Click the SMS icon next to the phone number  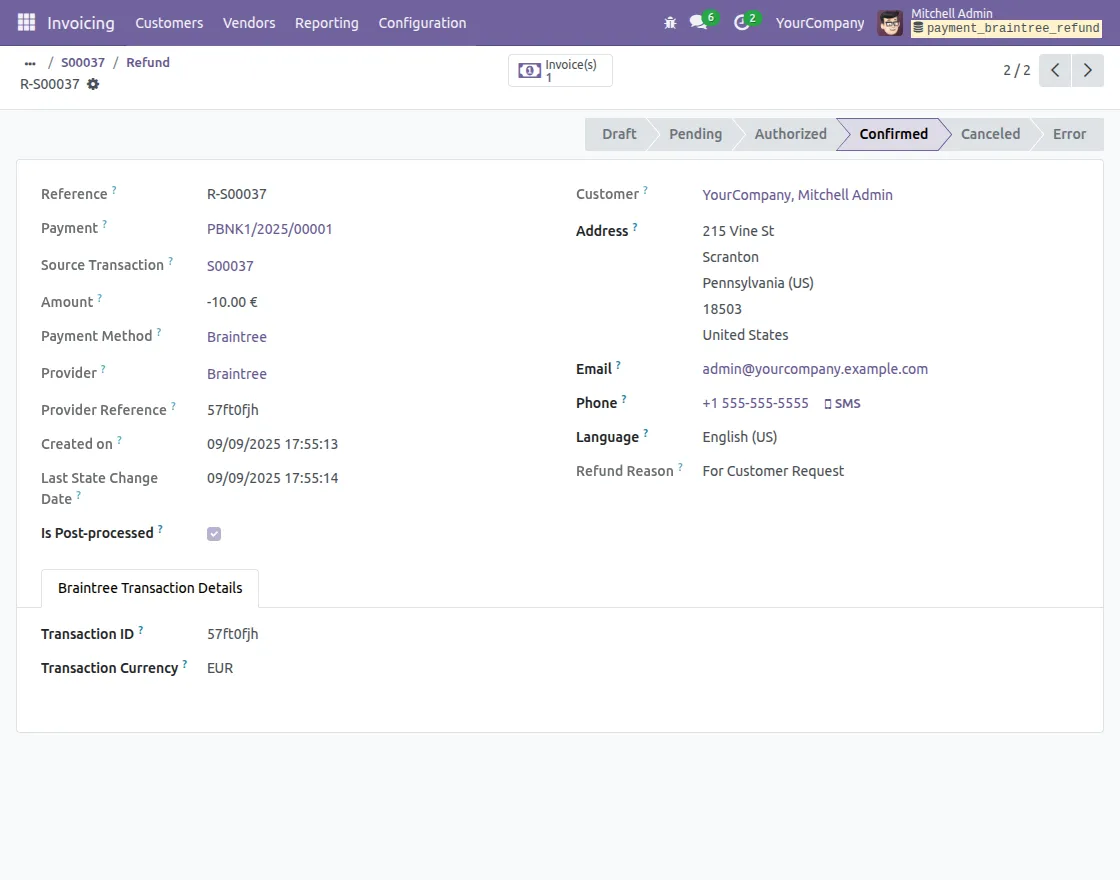843,403
